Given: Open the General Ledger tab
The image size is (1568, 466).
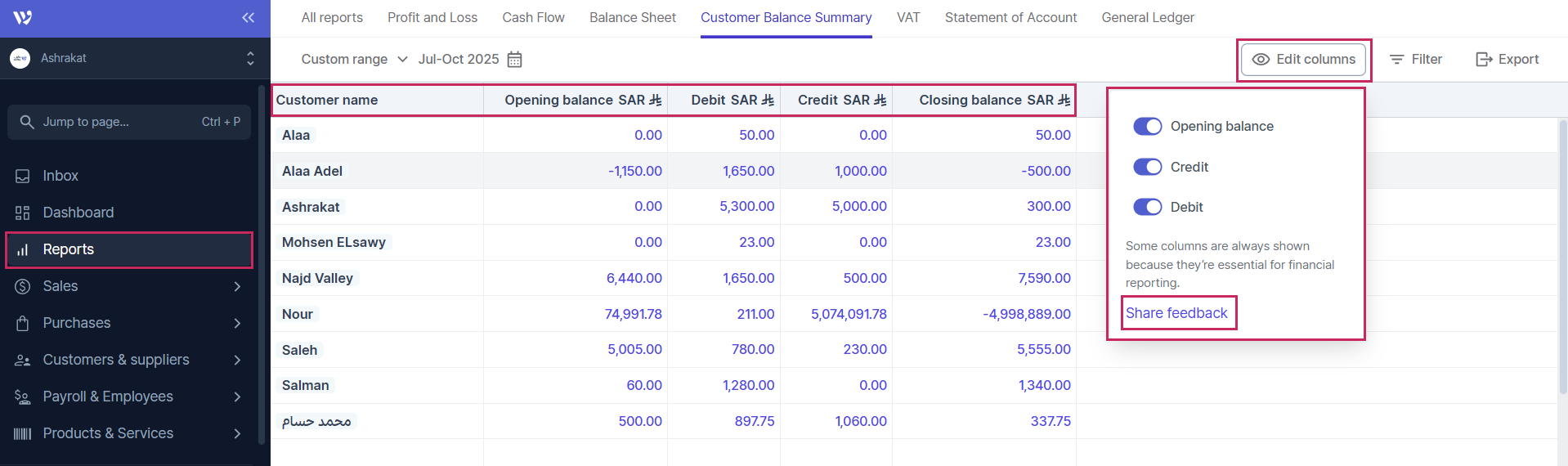Looking at the screenshot, I should coord(1147,17).
